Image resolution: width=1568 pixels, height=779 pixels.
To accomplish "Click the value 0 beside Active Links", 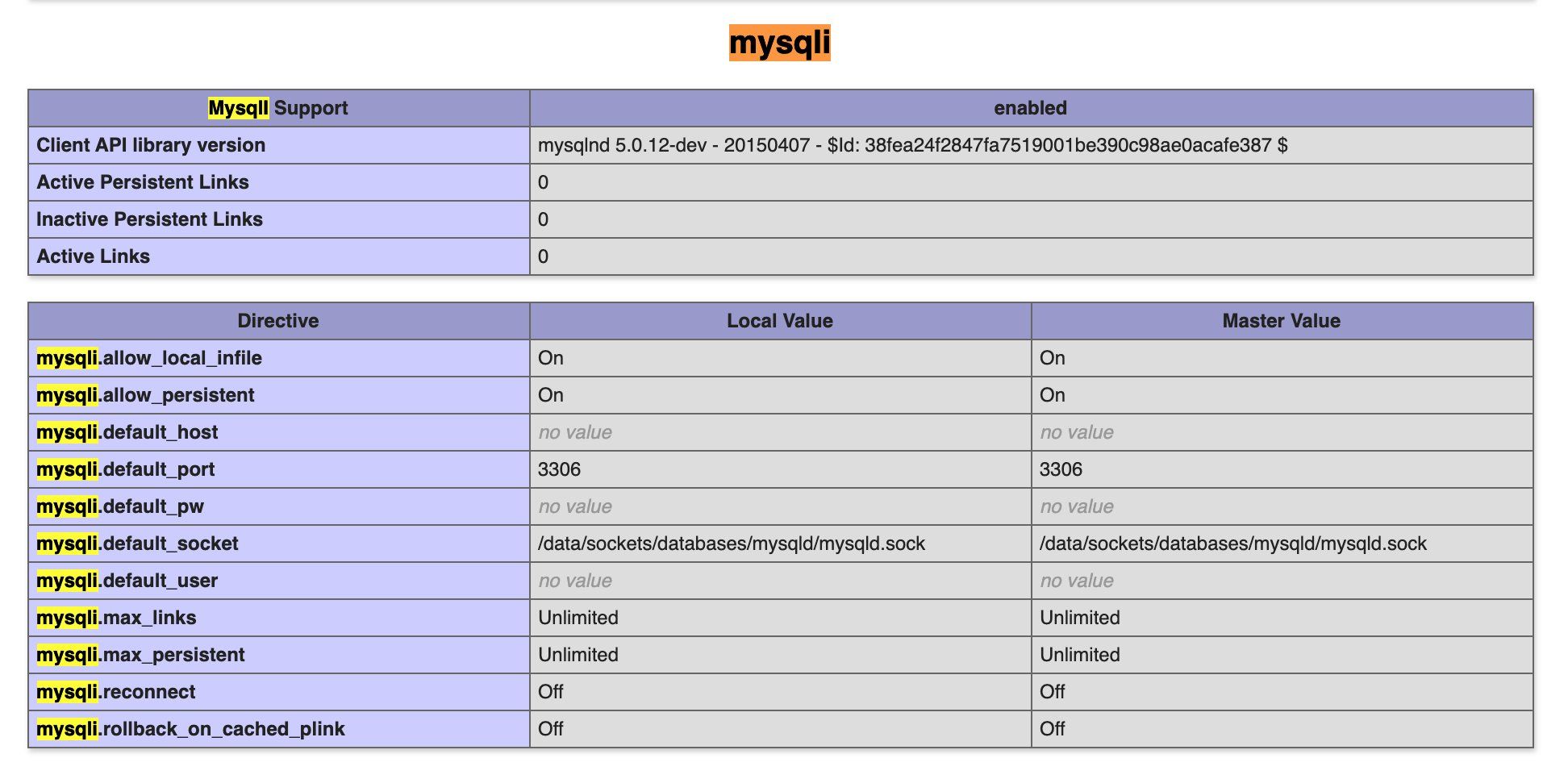I will click(543, 256).
